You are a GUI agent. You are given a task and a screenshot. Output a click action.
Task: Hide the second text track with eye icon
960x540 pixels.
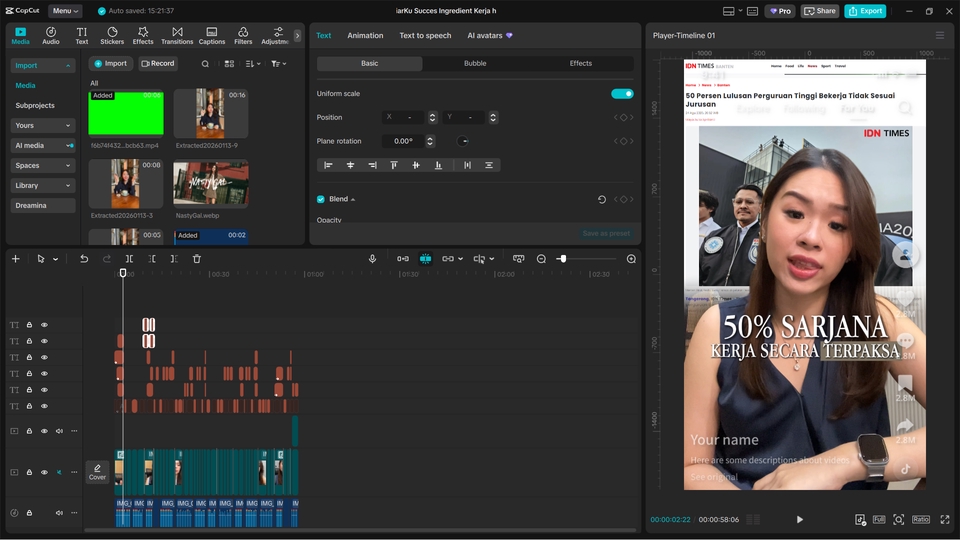(44, 341)
